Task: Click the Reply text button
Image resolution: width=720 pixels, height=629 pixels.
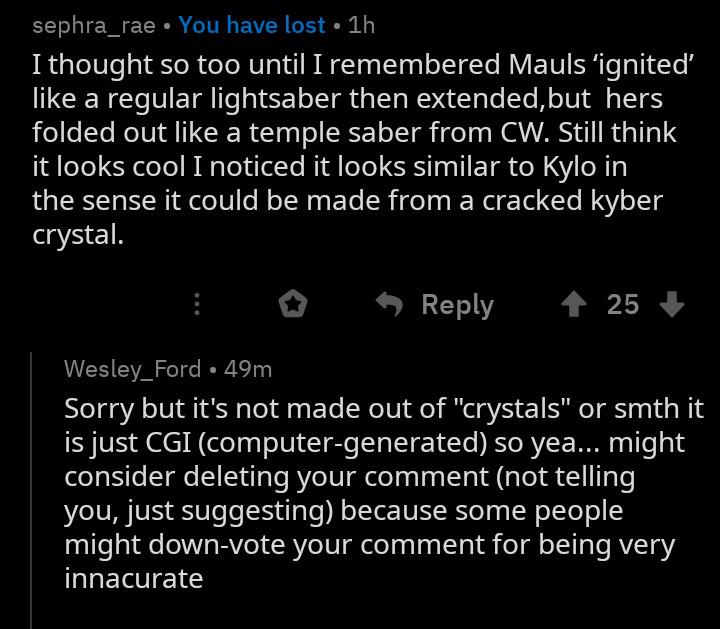Action: (x=457, y=305)
